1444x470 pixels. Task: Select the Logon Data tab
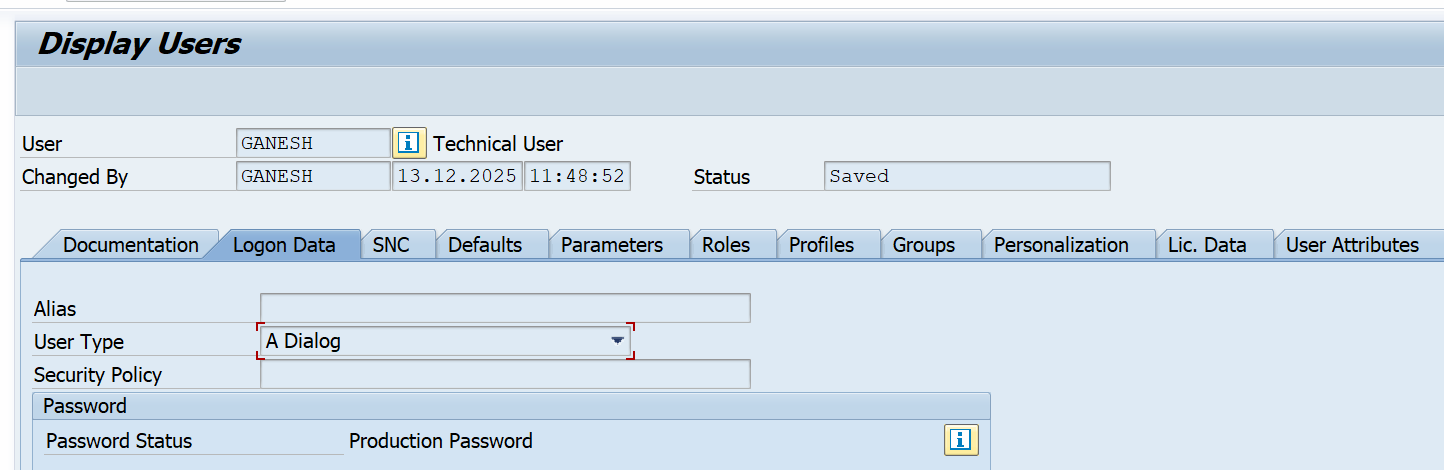pyautogui.click(x=284, y=245)
